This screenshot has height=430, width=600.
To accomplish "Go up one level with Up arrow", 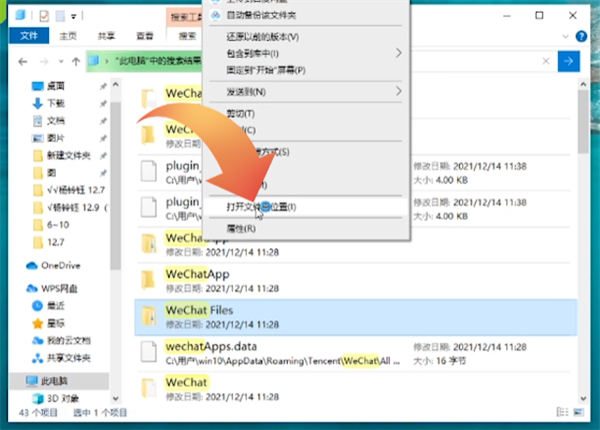I will (76, 61).
